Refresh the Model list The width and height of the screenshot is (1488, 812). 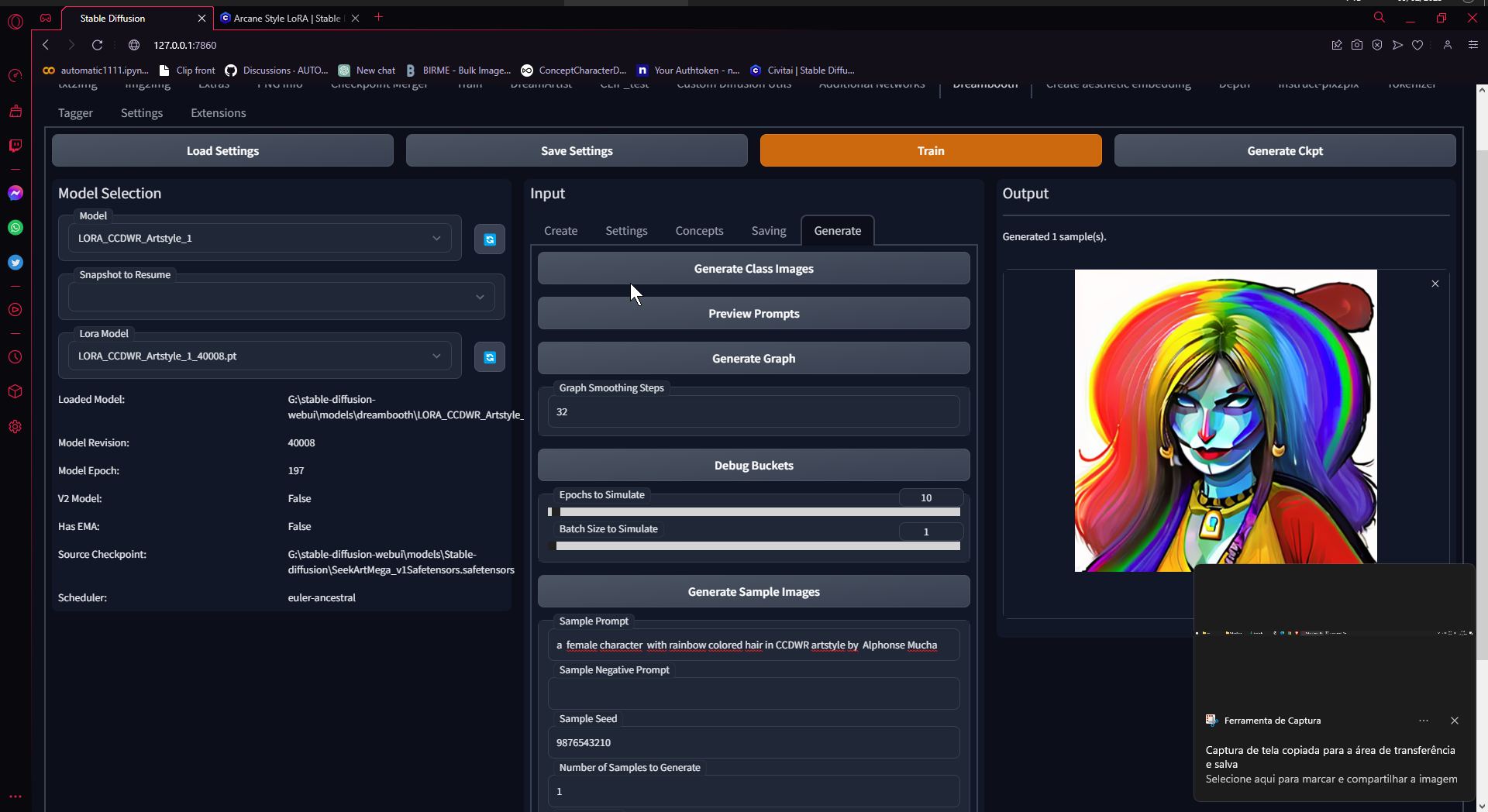tap(490, 239)
